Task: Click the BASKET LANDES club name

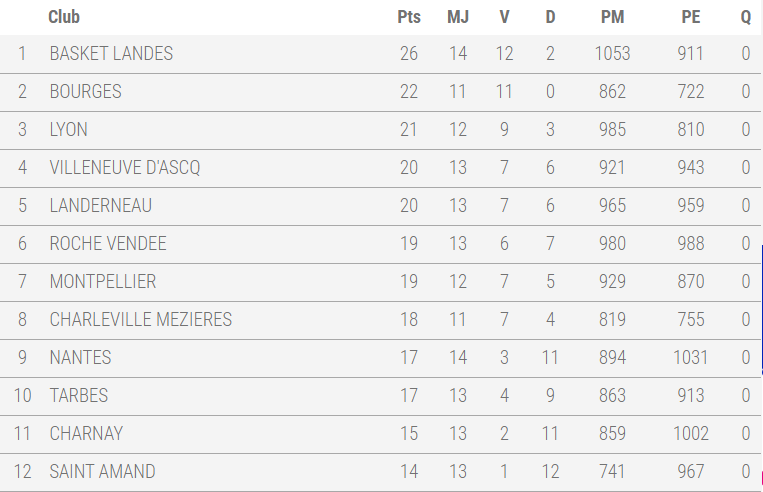Action: [x=111, y=54]
